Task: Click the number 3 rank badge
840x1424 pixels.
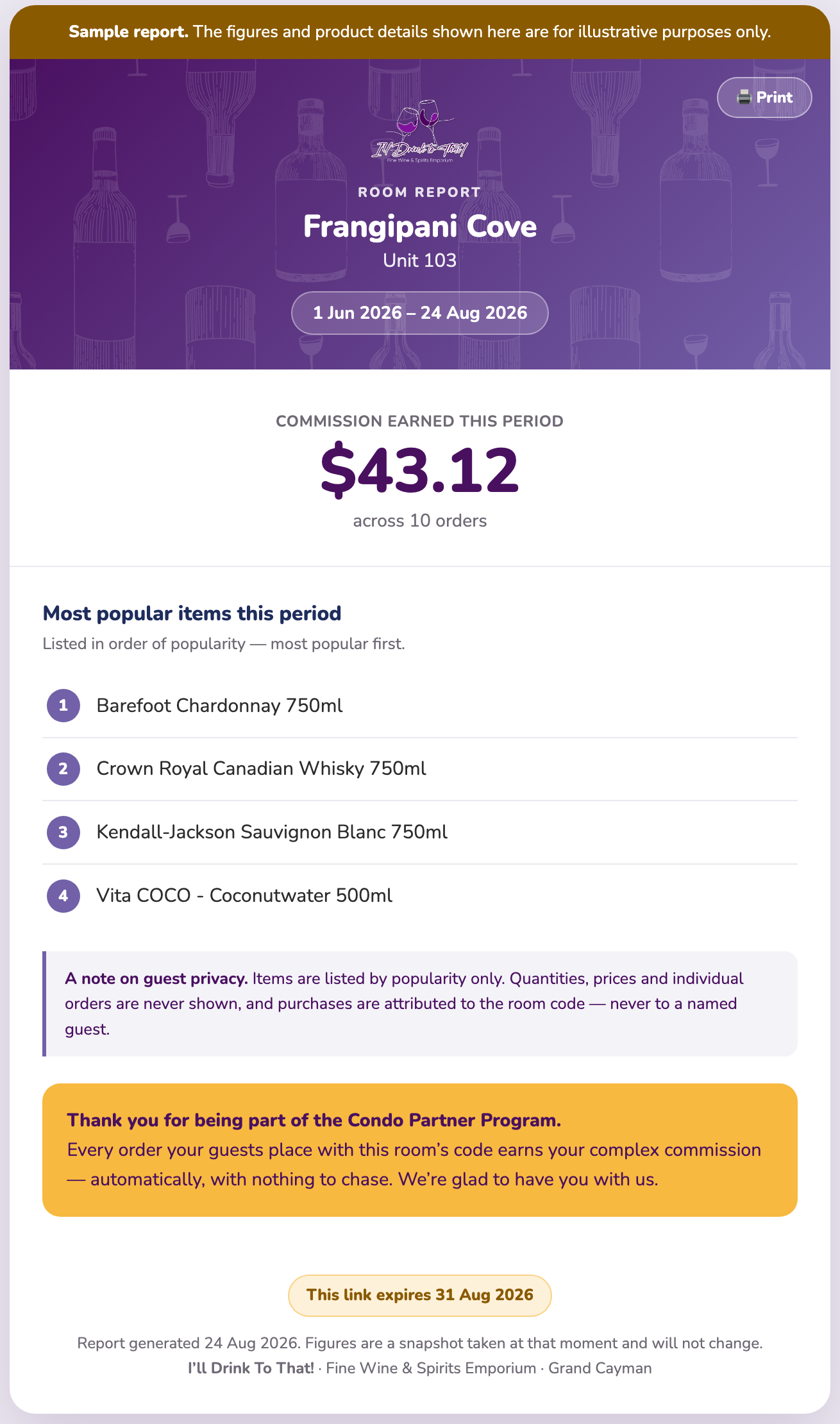Action: pyautogui.click(x=63, y=832)
